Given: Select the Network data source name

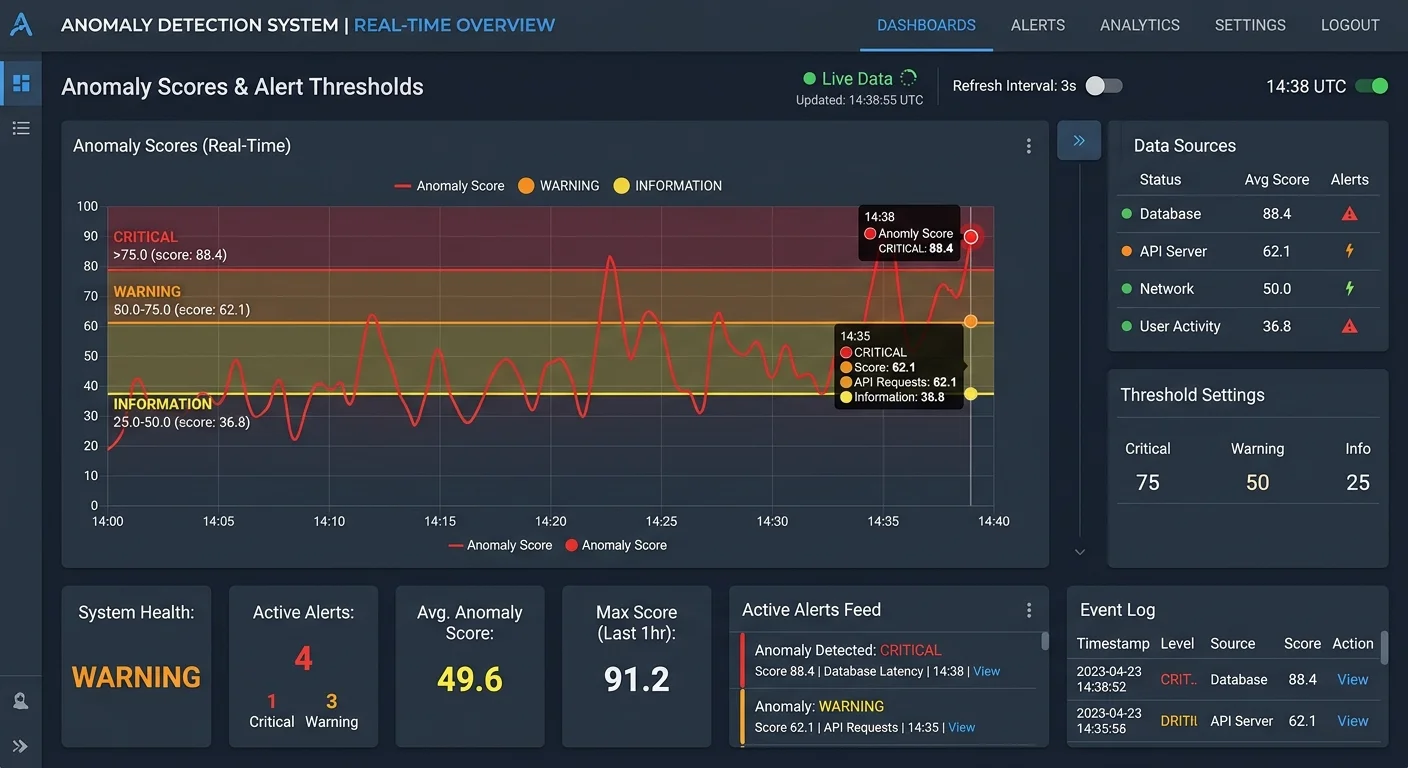Looking at the screenshot, I should pyautogui.click(x=1166, y=288).
